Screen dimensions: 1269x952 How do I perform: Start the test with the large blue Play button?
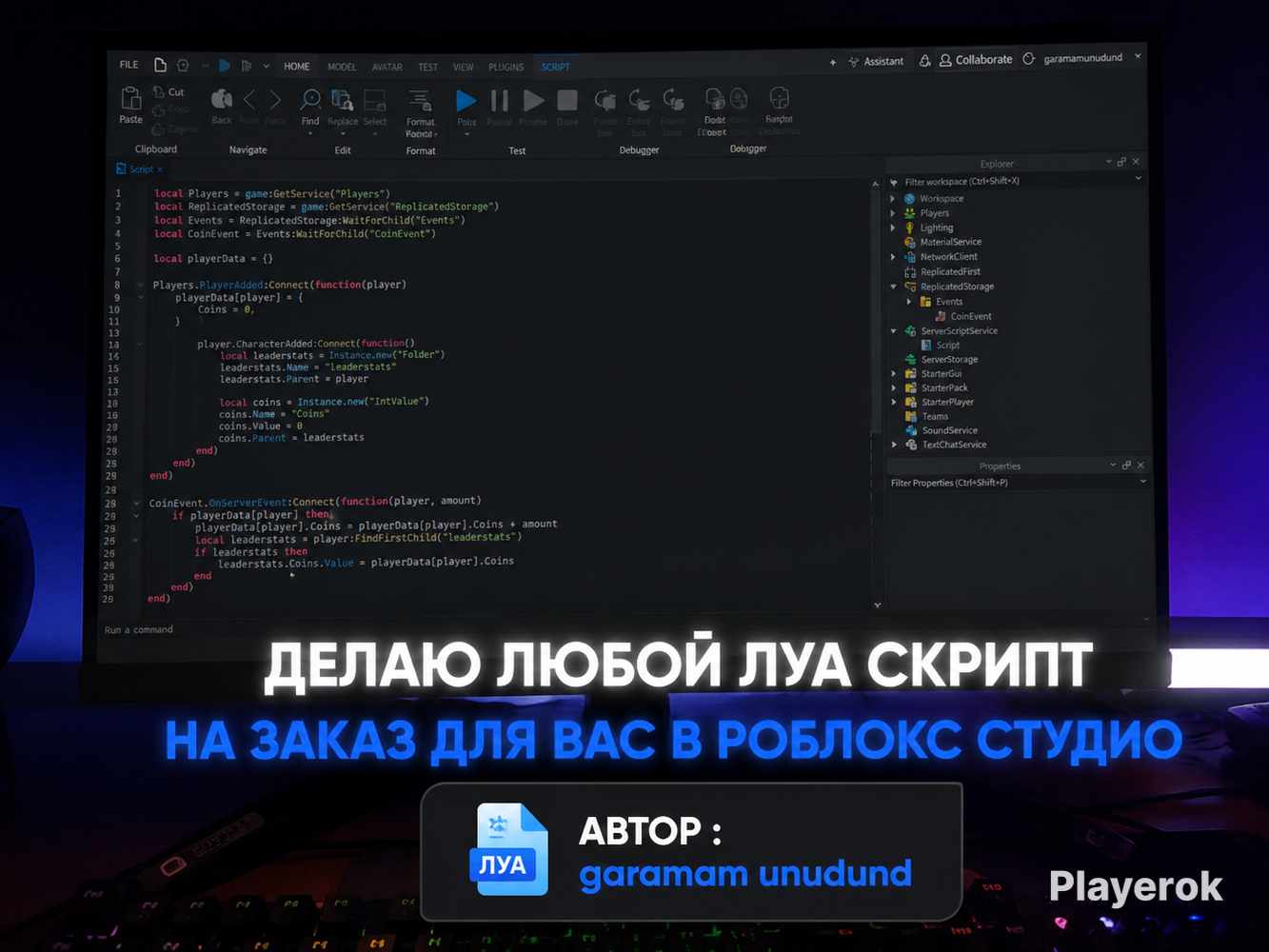pyautogui.click(x=466, y=100)
